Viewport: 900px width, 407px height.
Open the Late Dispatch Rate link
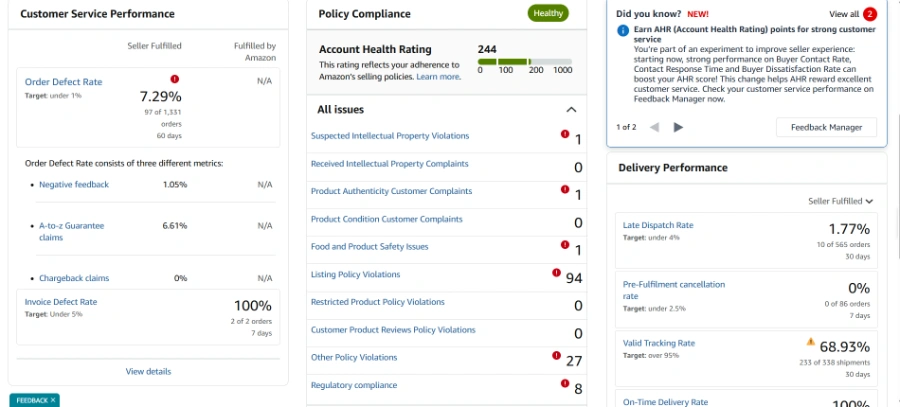click(x=658, y=225)
